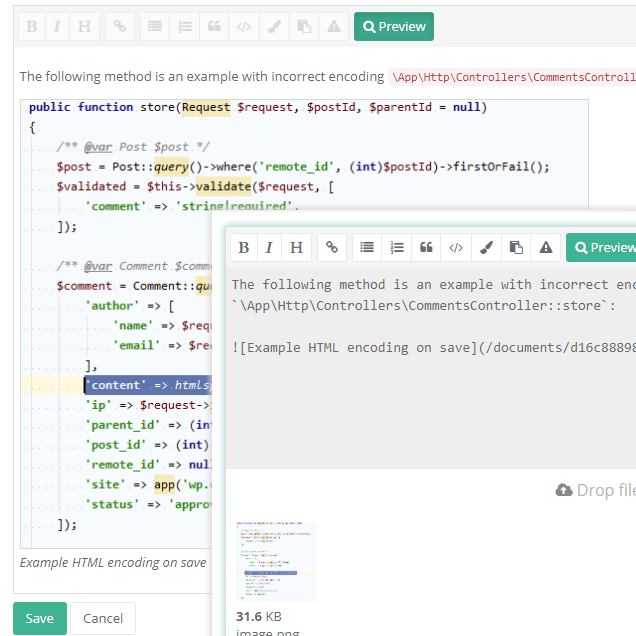
Task: Insert bulleted list in front editor
Action: point(367,247)
